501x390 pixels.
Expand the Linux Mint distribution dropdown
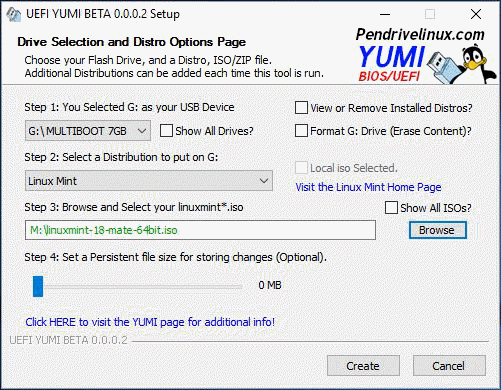tap(149, 181)
